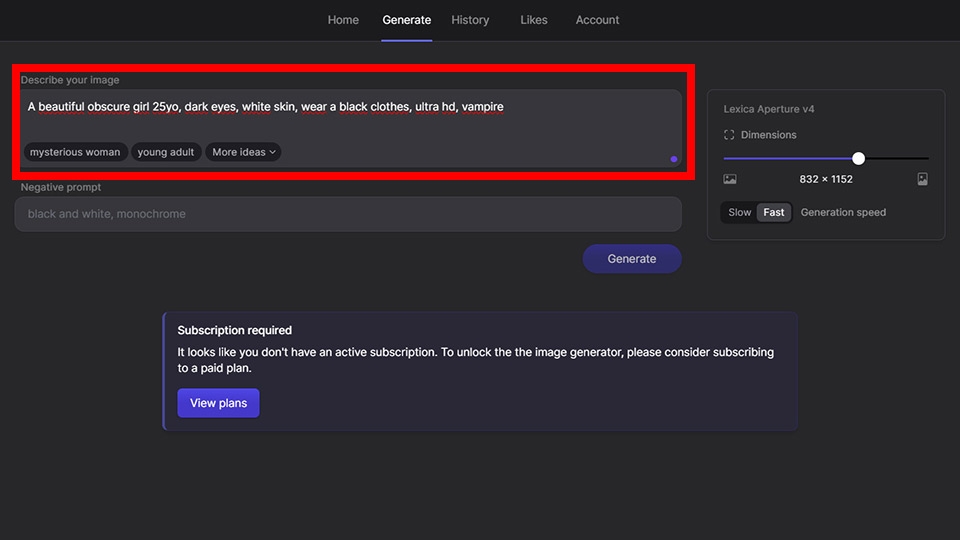Click the purple dot indicator in prompt box

(x=673, y=159)
